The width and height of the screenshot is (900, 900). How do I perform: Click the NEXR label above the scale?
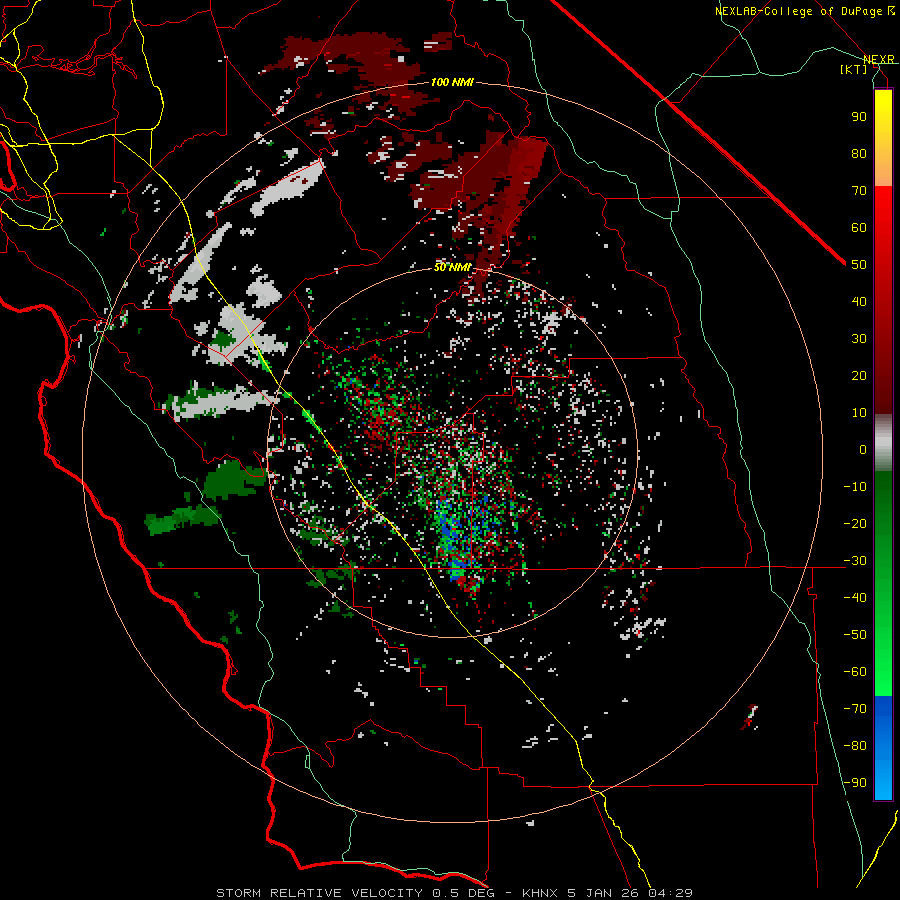[879, 59]
